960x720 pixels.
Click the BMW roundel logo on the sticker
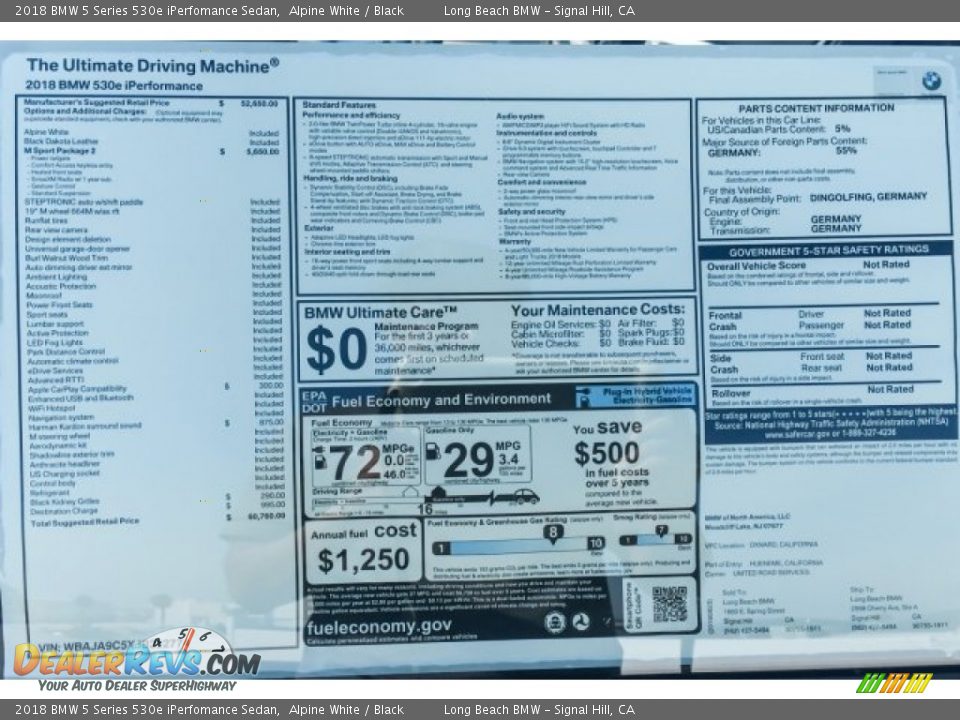pos(931,81)
